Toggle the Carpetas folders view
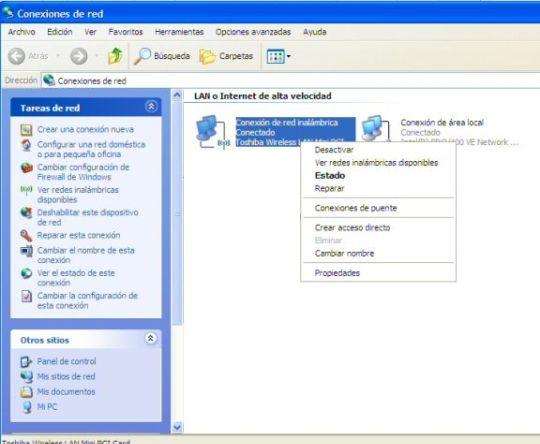 click(x=226, y=56)
